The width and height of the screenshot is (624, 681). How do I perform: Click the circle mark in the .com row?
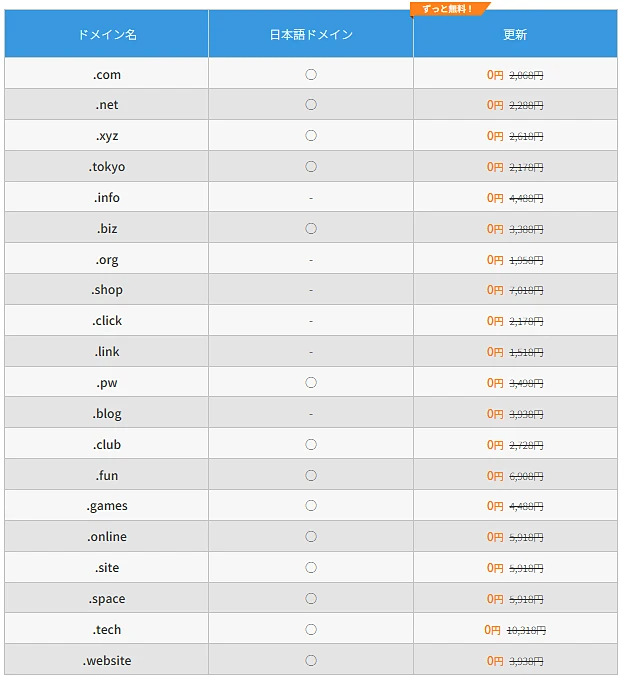tap(311, 74)
